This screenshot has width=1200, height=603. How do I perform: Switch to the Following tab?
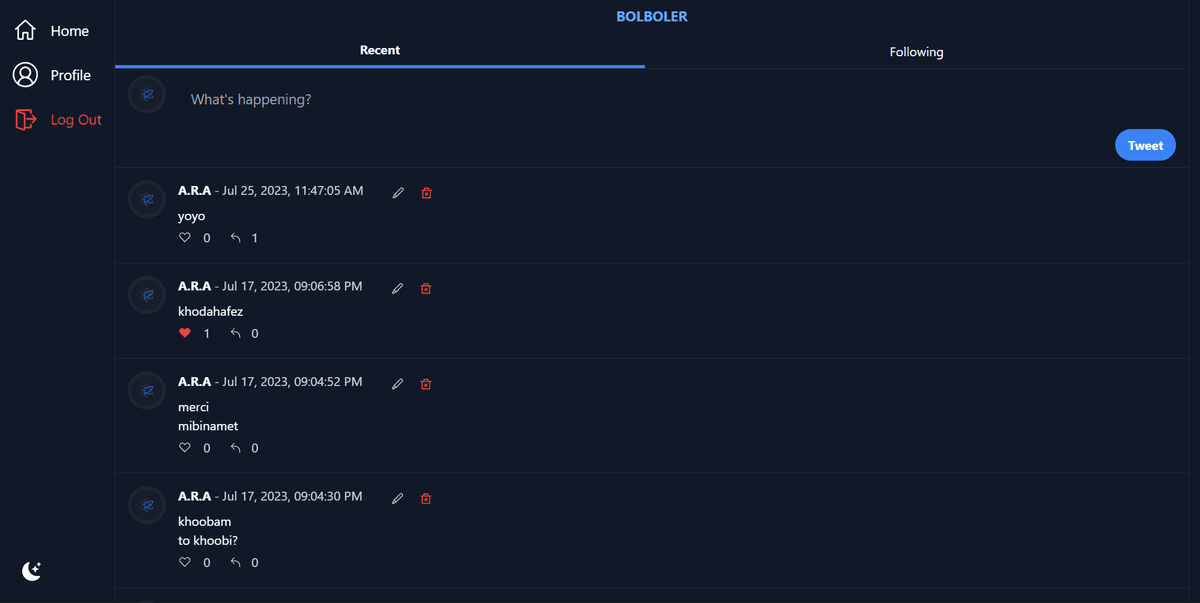916,52
